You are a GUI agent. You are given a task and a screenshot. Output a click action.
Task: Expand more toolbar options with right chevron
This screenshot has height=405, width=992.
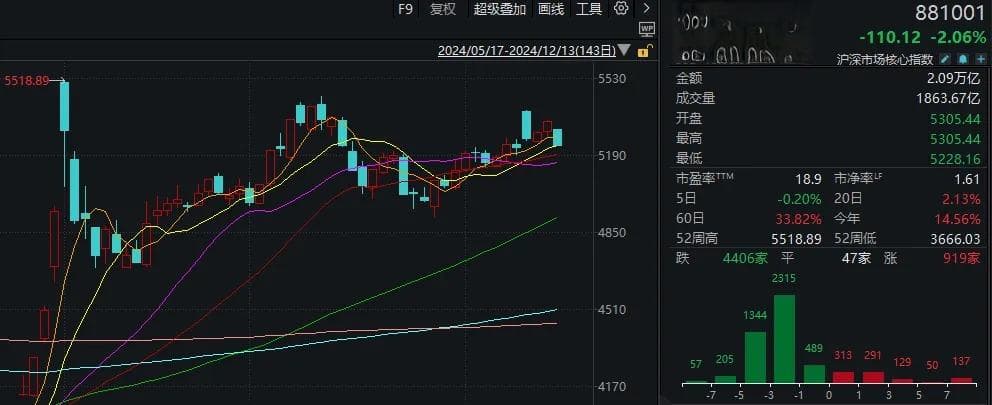(x=646, y=8)
